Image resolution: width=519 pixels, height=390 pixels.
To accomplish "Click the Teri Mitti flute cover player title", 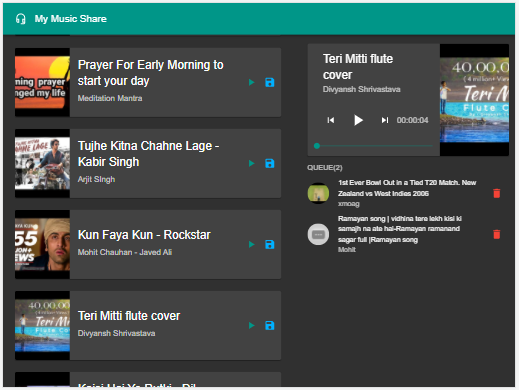I will pos(358,67).
